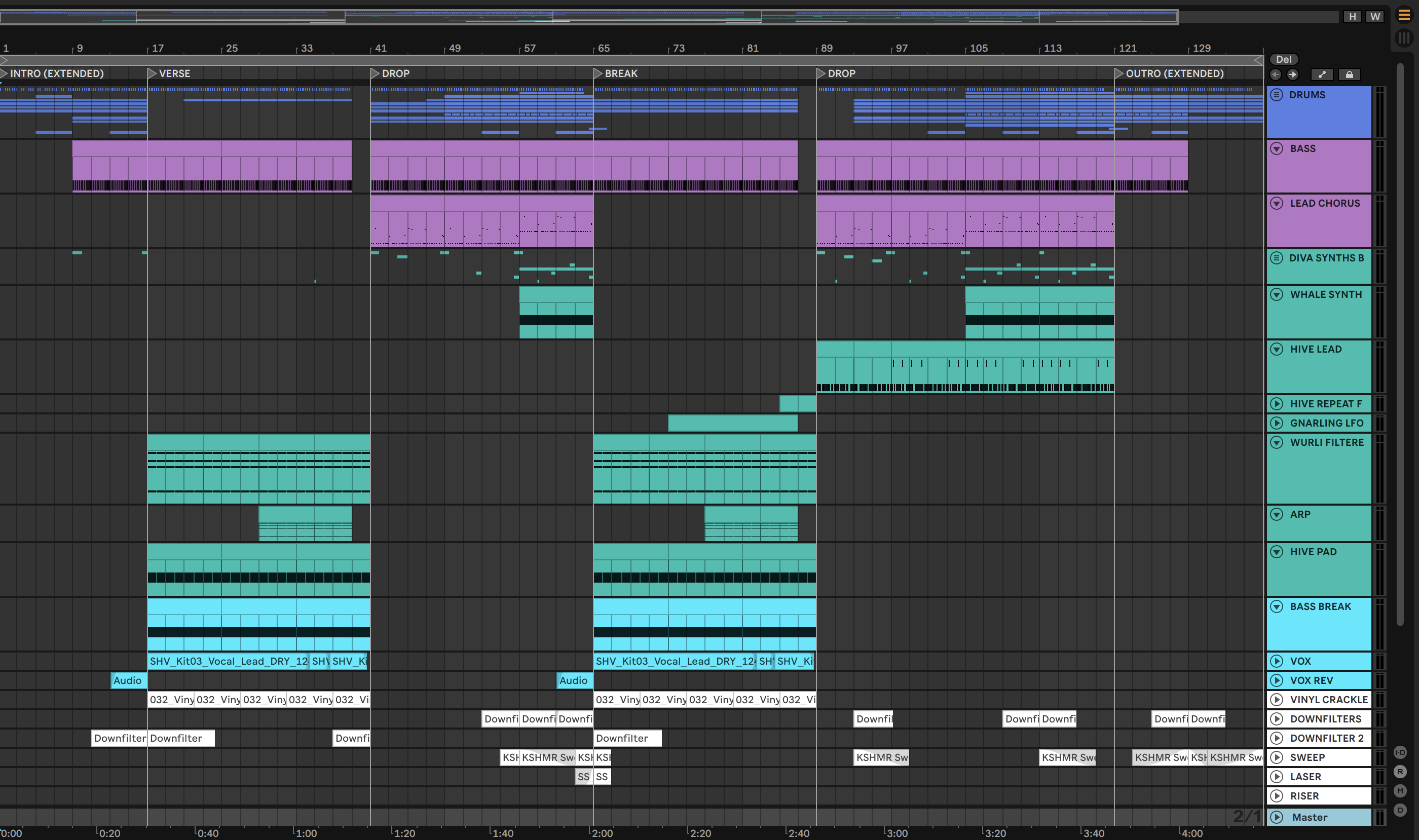Select the VERSE locator marker
Image resolution: width=1419 pixels, height=840 pixels.
[151, 73]
